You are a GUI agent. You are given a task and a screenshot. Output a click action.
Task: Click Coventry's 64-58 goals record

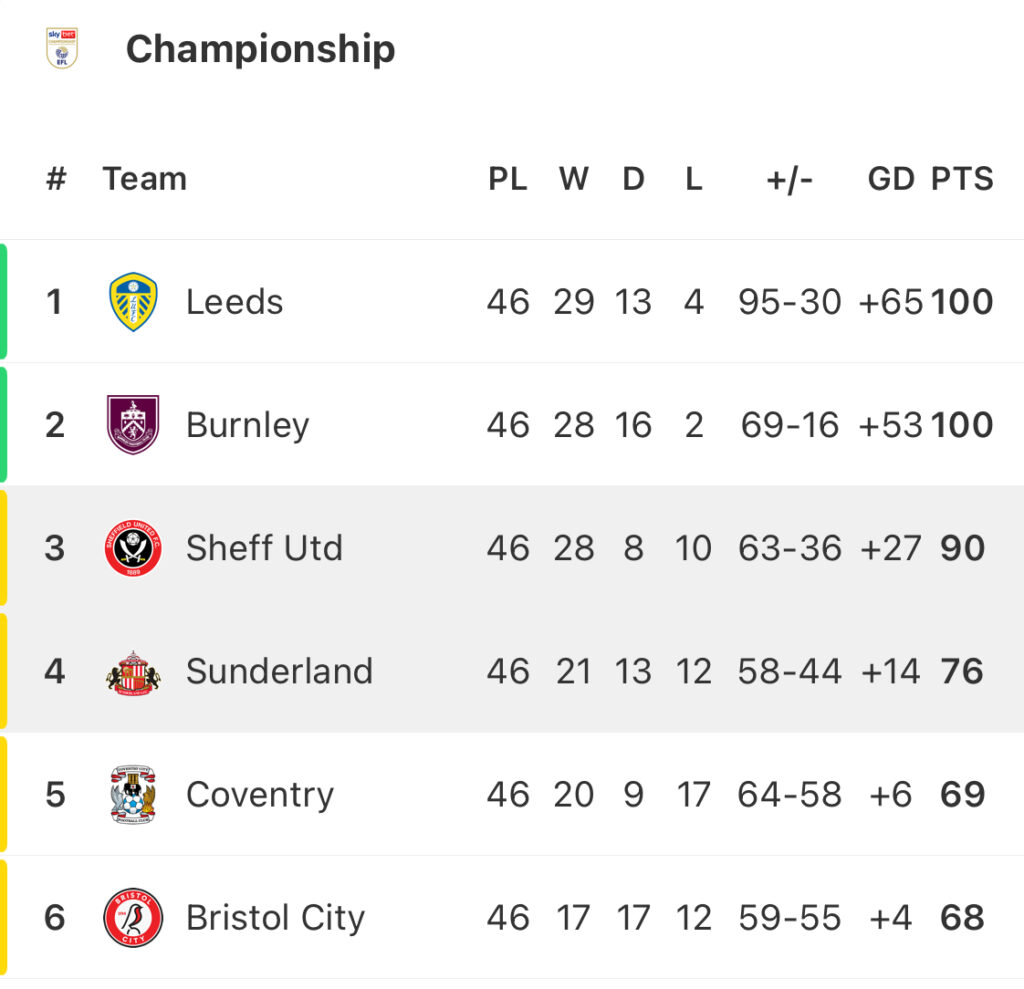pyautogui.click(x=790, y=795)
